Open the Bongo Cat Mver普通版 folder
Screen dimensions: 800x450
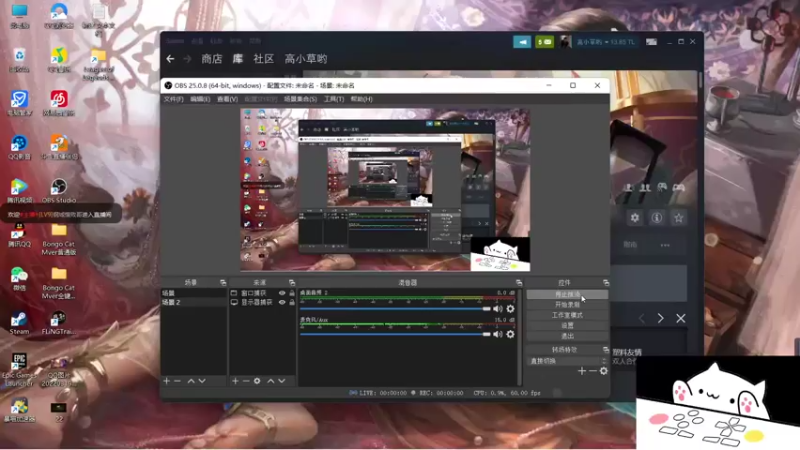point(59,239)
